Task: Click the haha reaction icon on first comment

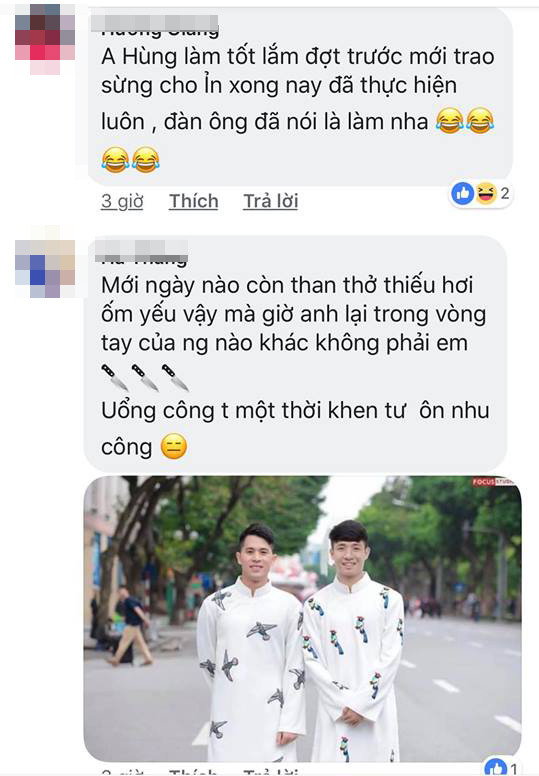Action: pyautogui.click(x=486, y=193)
